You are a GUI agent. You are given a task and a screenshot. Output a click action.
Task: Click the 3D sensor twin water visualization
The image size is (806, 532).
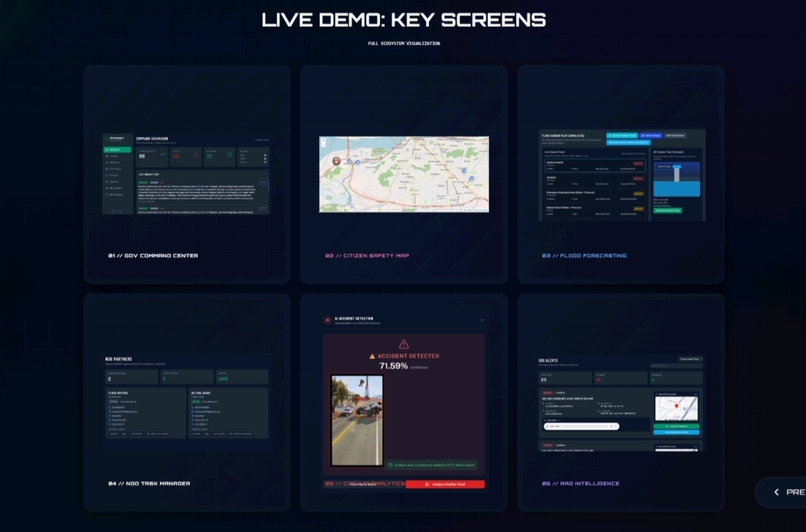coord(676,179)
